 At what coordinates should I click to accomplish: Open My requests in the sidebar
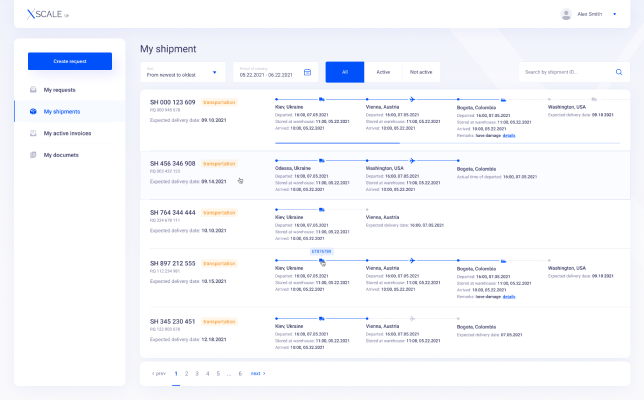pyautogui.click(x=59, y=90)
